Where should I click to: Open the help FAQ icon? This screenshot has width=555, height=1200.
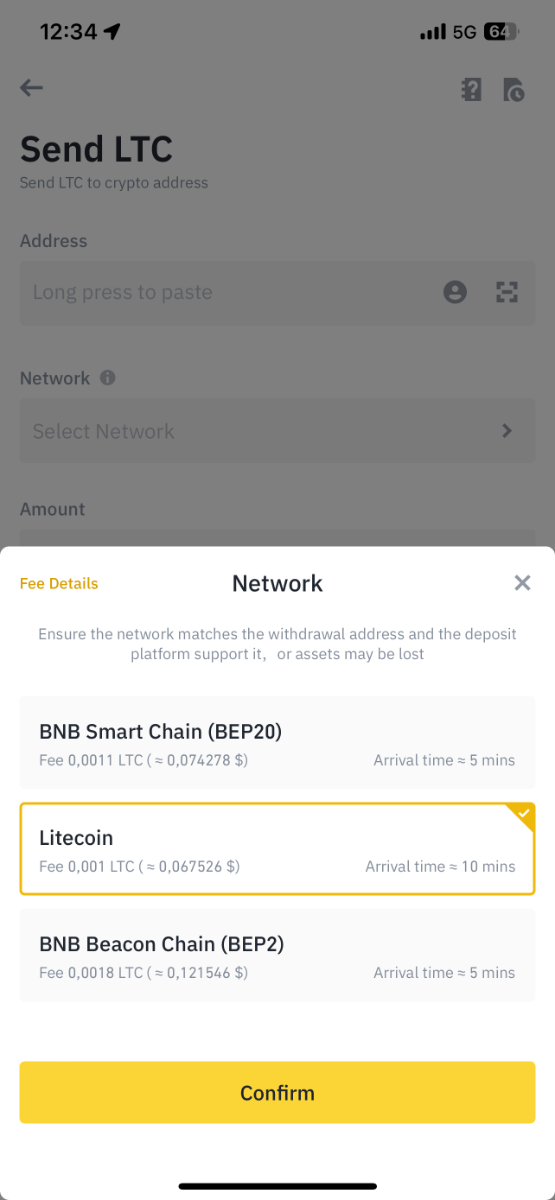[x=471, y=89]
